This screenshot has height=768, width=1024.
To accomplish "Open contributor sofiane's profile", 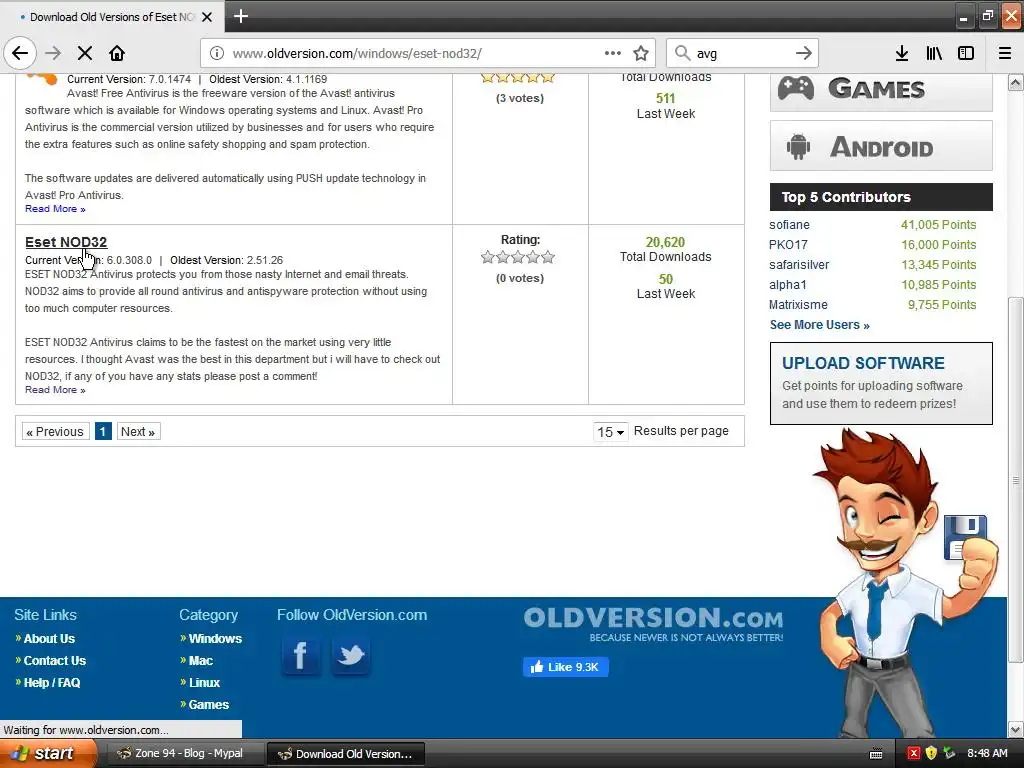I will pyautogui.click(x=790, y=225).
